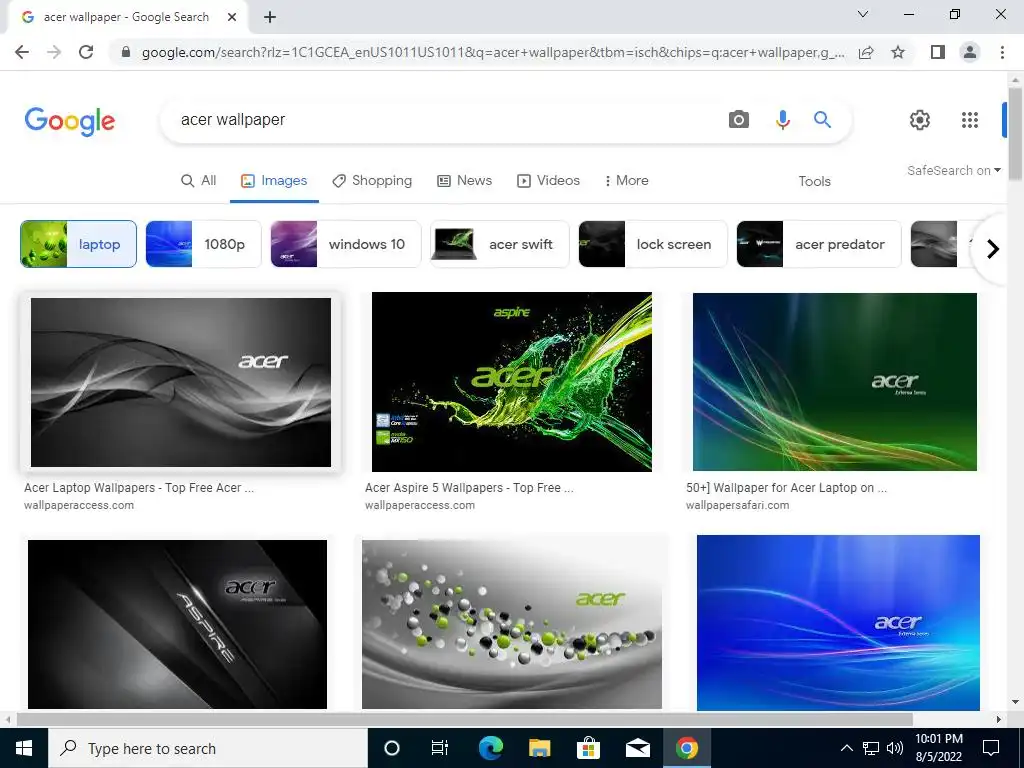Click the horizontal page scrollbar
Image resolution: width=1024 pixels, height=768 pixels.
(464, 719)
